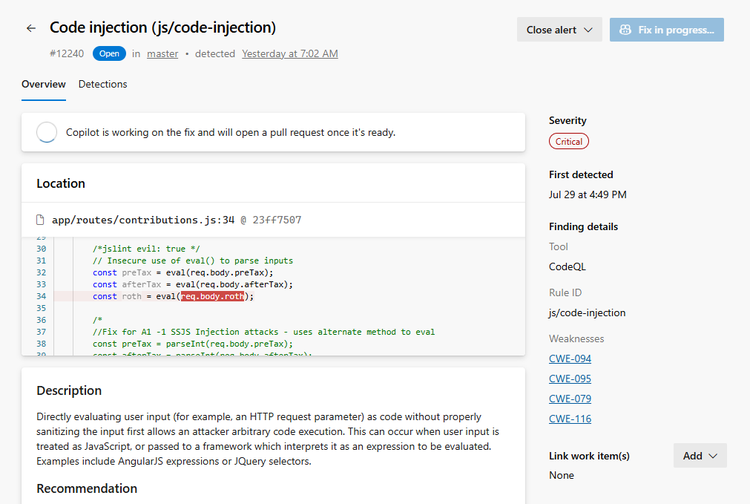Image resolution: width=750 pixels, height=504 pixels.
Task: Open the CWE-095 weakness link
Action: [570, 379]
